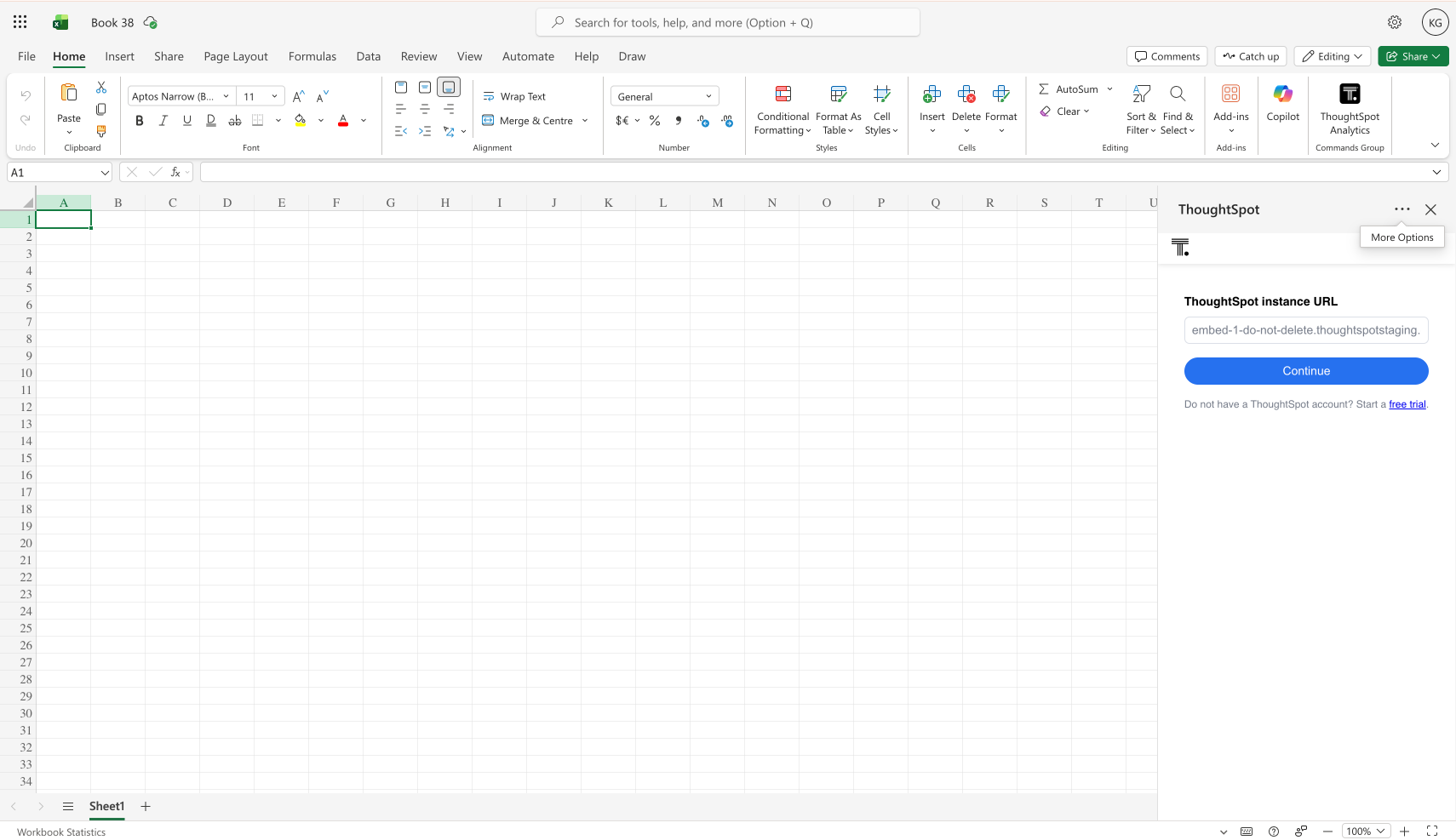Toggle Italic formatting

(163, 121)
